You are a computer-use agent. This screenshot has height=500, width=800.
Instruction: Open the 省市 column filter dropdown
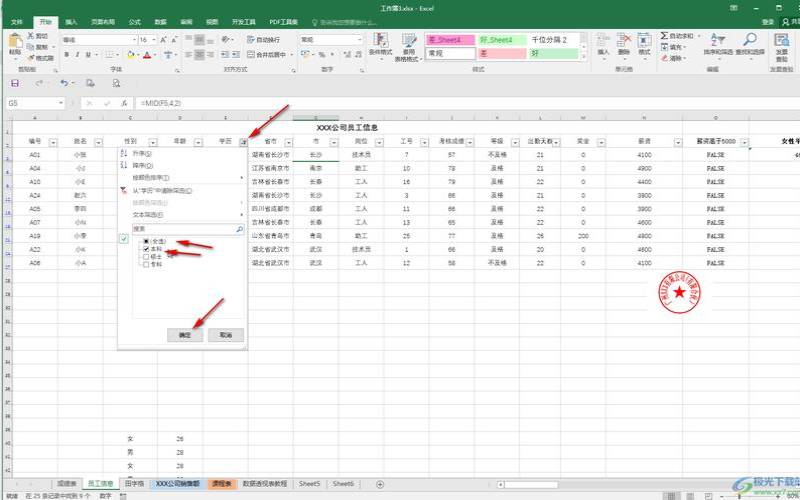click(x=288, y=143)
